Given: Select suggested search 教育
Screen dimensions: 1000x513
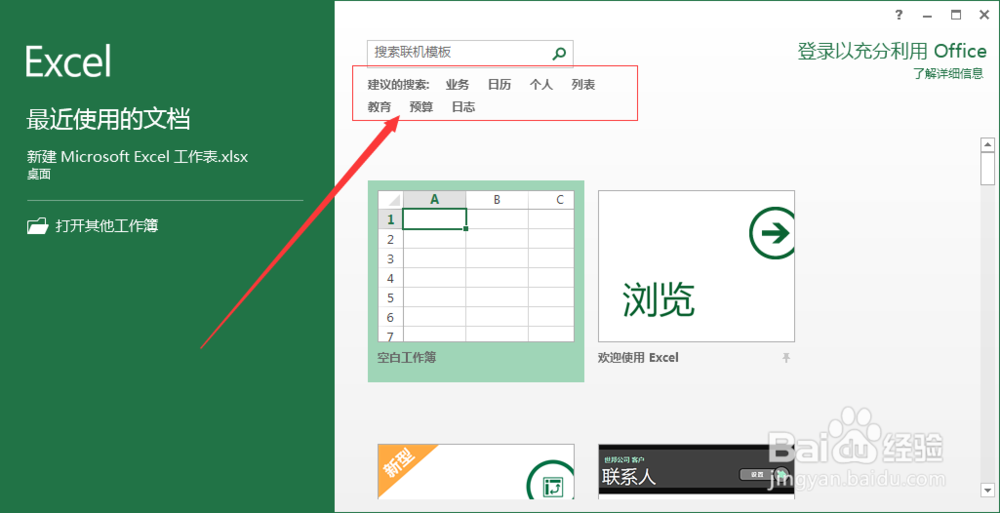Looking at the screenshot, I should tap(379, 107).
